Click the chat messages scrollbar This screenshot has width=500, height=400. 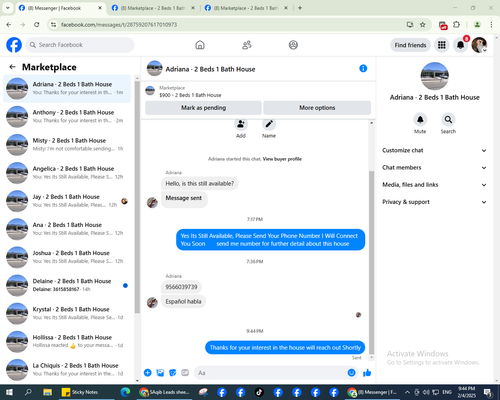click(371, 263)
